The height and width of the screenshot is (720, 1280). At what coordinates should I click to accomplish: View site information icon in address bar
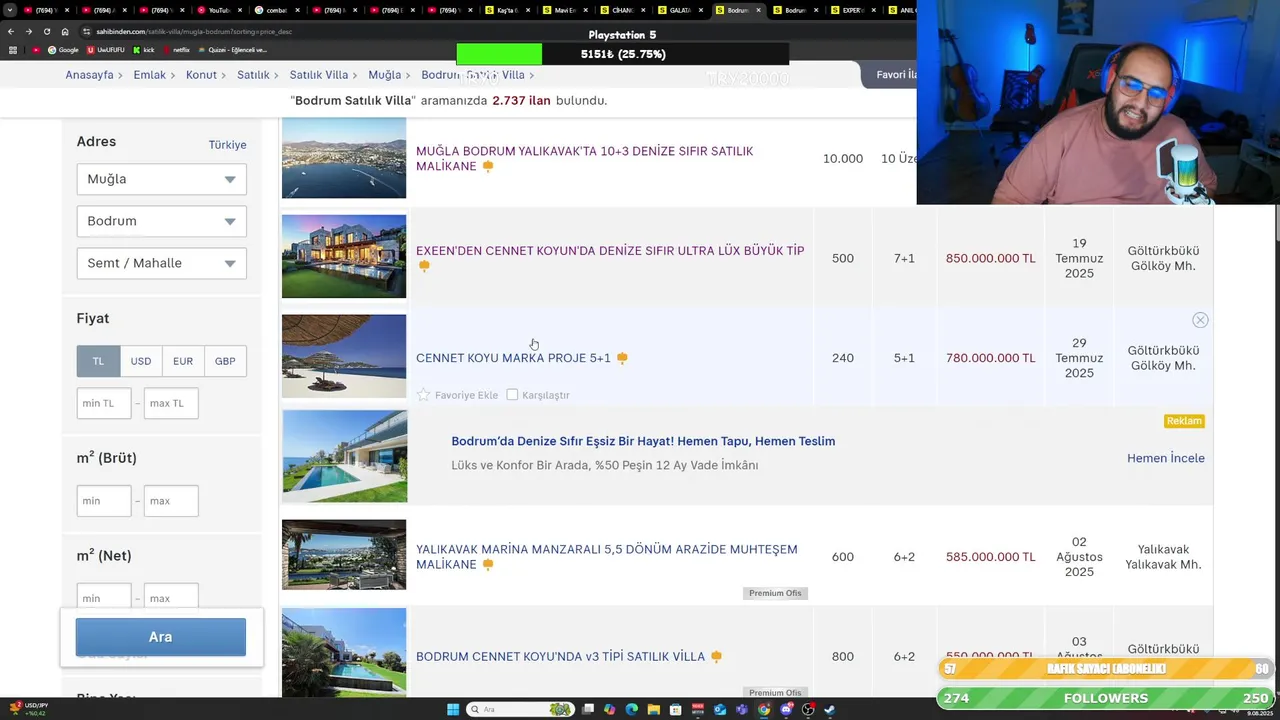pos(88,31)
